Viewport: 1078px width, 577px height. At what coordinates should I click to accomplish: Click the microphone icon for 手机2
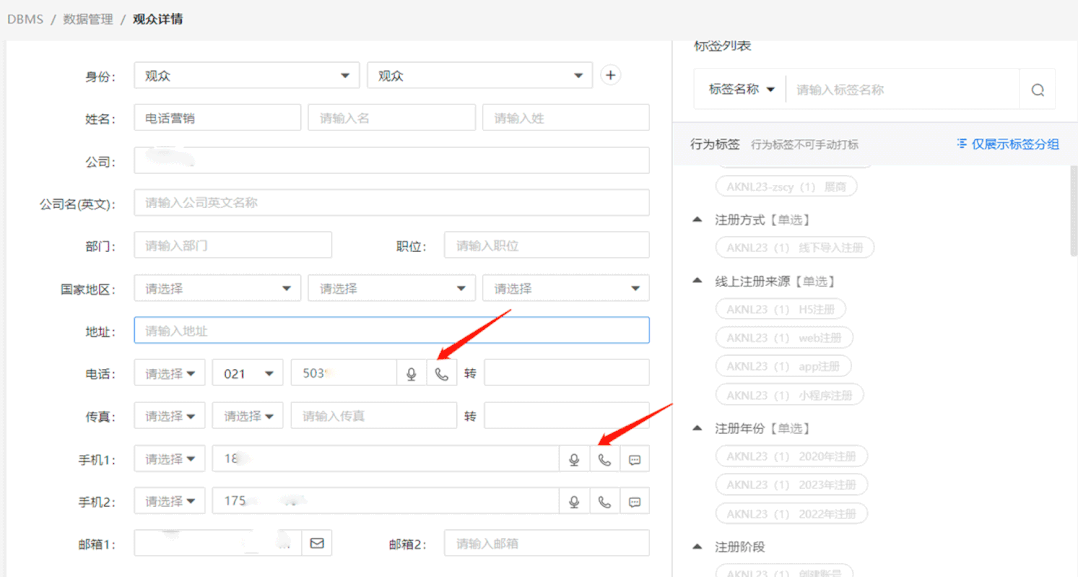pyautogui.click(x=574, y=502)
